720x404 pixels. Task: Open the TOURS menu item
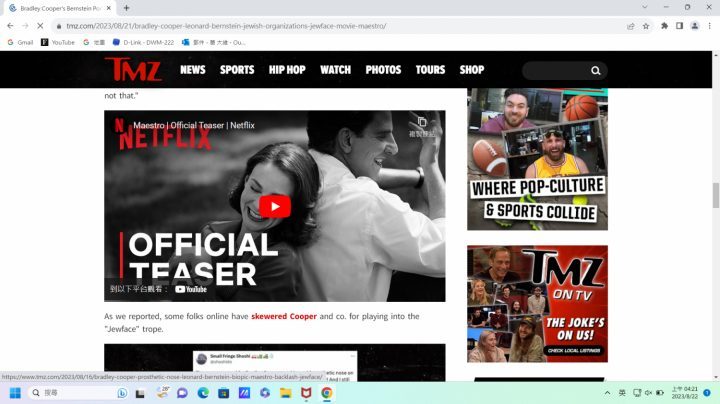pyautogui.click(x=430, y=70)
